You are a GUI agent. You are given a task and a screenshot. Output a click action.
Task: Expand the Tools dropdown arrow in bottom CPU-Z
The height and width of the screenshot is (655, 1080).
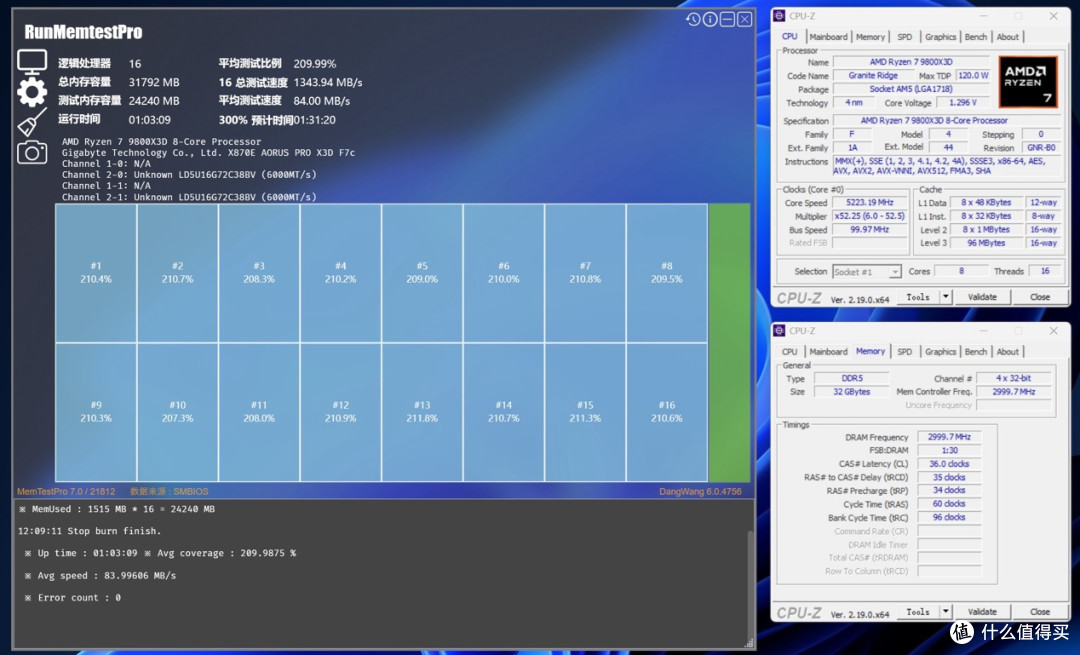coord(946,612)
